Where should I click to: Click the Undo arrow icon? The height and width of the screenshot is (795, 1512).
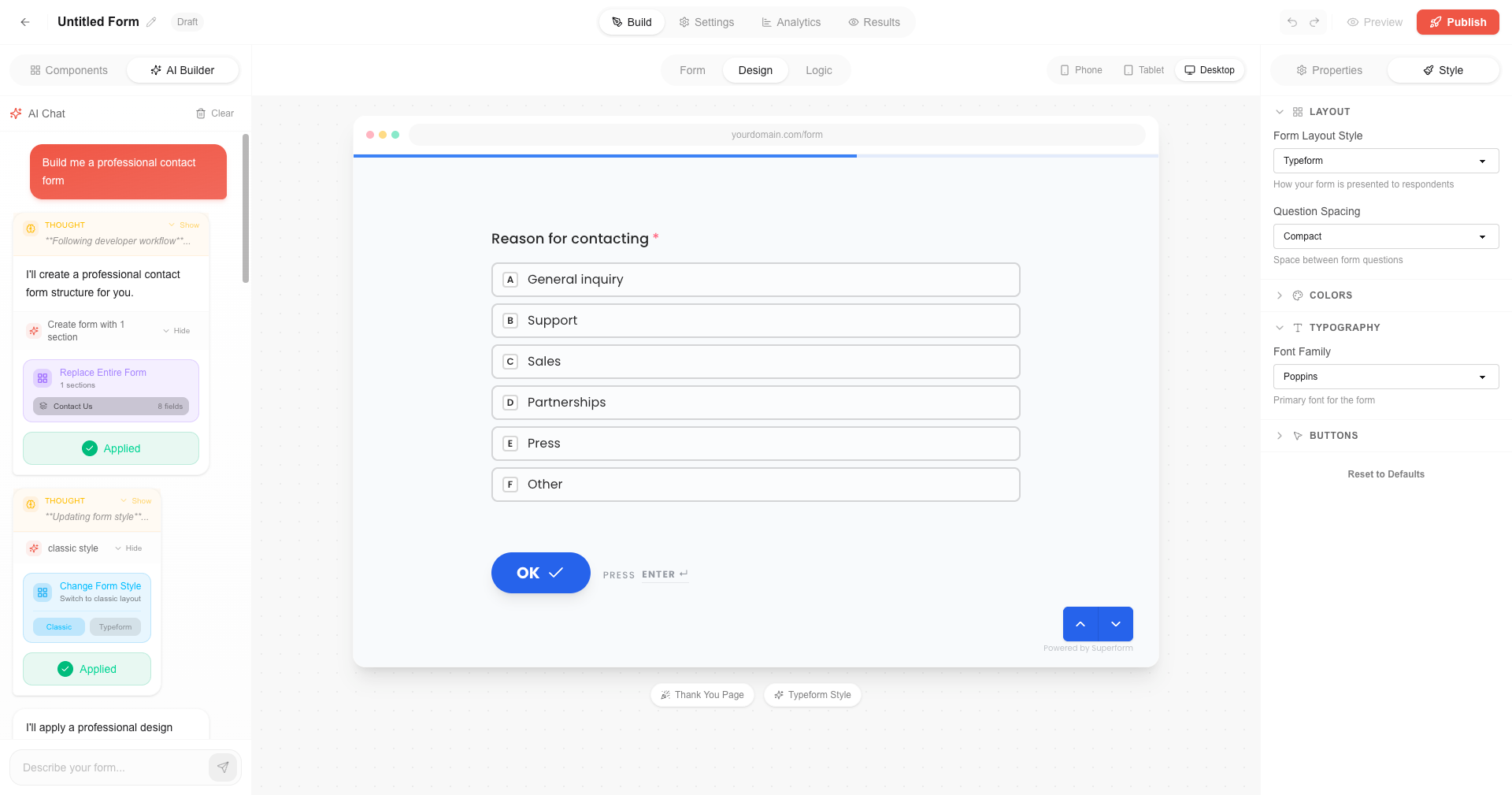click(1291, 22)
